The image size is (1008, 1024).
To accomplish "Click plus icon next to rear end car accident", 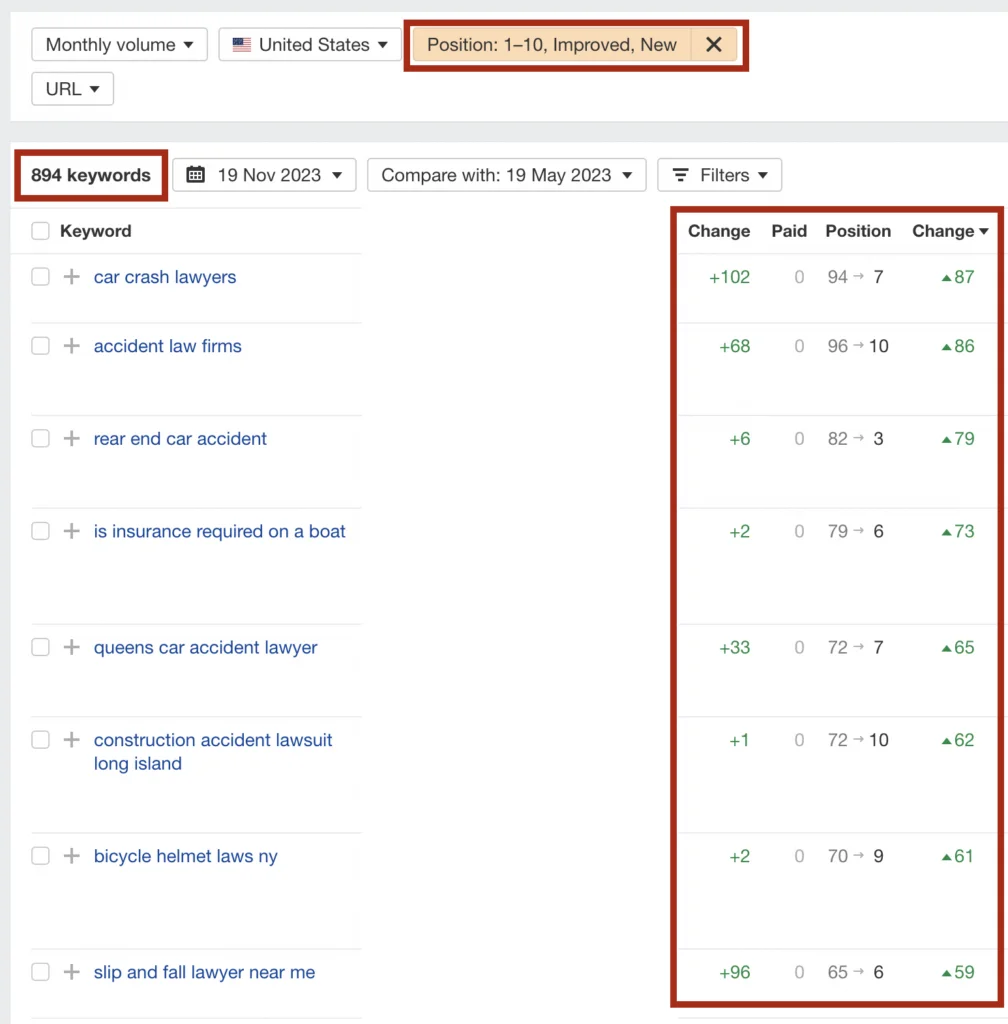I will coord(71,439).
